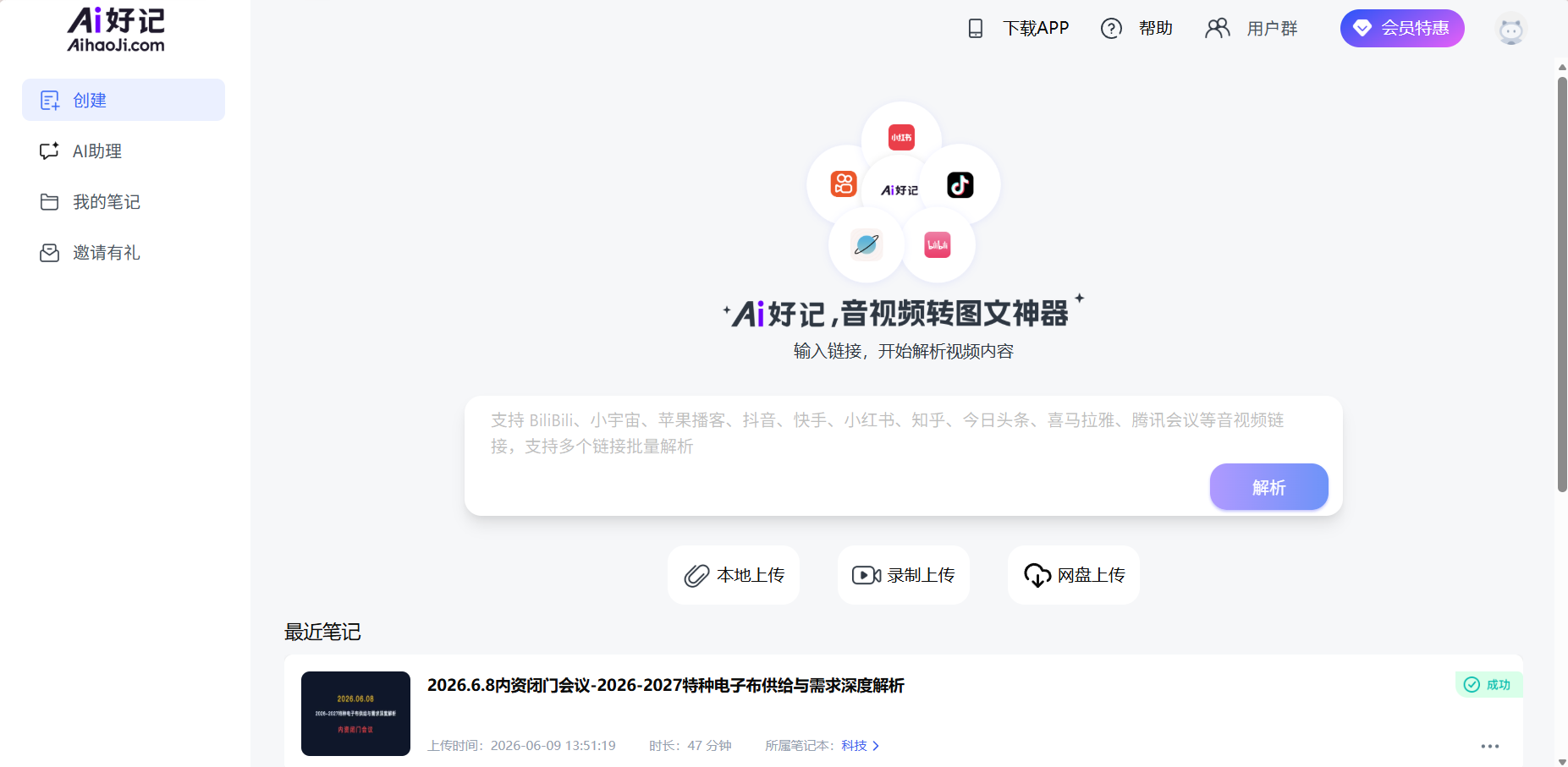Viewport: 1568px width, 767px height.
Task: Click the 邀请有礼 envelope icon
Action: [x=50, y=253]
